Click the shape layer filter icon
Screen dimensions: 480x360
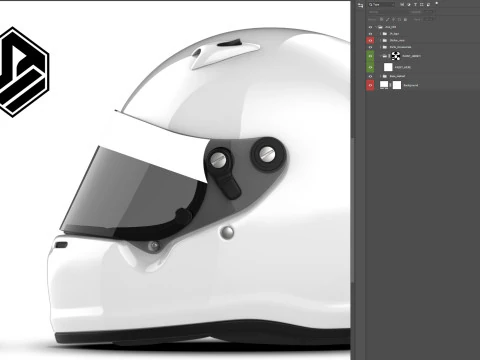pyautogui.click(x=422, y=5)
